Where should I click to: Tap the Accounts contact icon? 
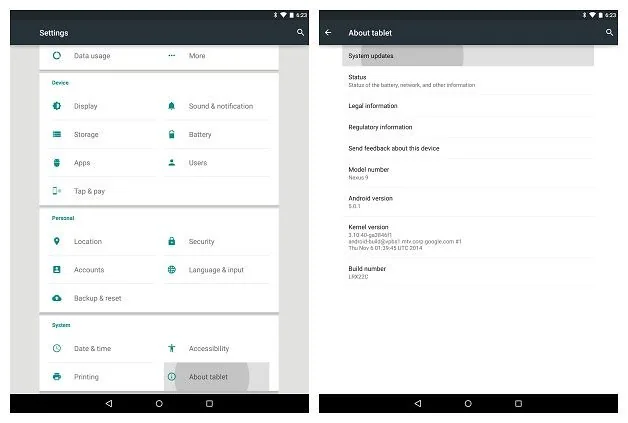57,270
